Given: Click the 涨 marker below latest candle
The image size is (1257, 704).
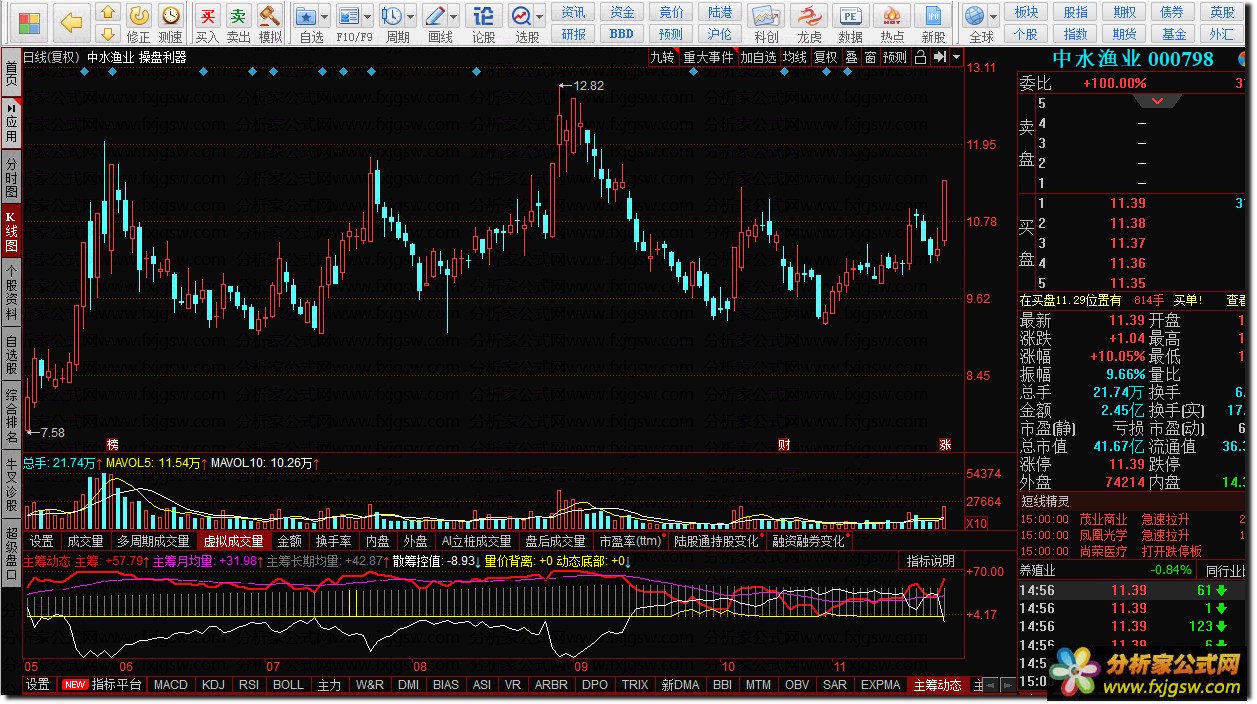Looking at the screenshot, I should [x=944, y=444].
